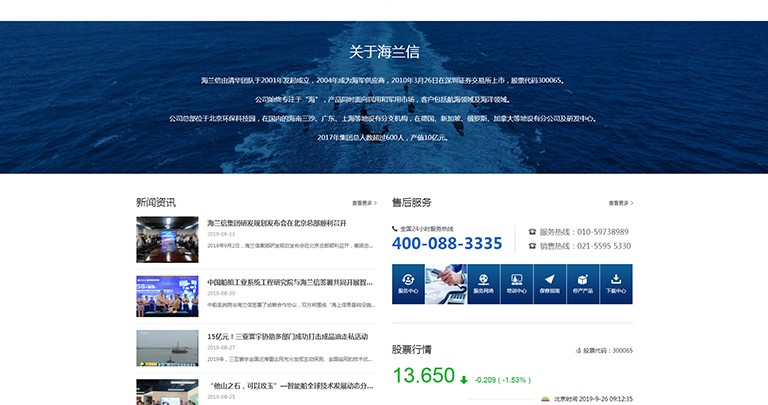This screenshot has width=768, height=405.
Task: Open the "他山之石，可以攻玉" article link
Action: coord(290,385)
